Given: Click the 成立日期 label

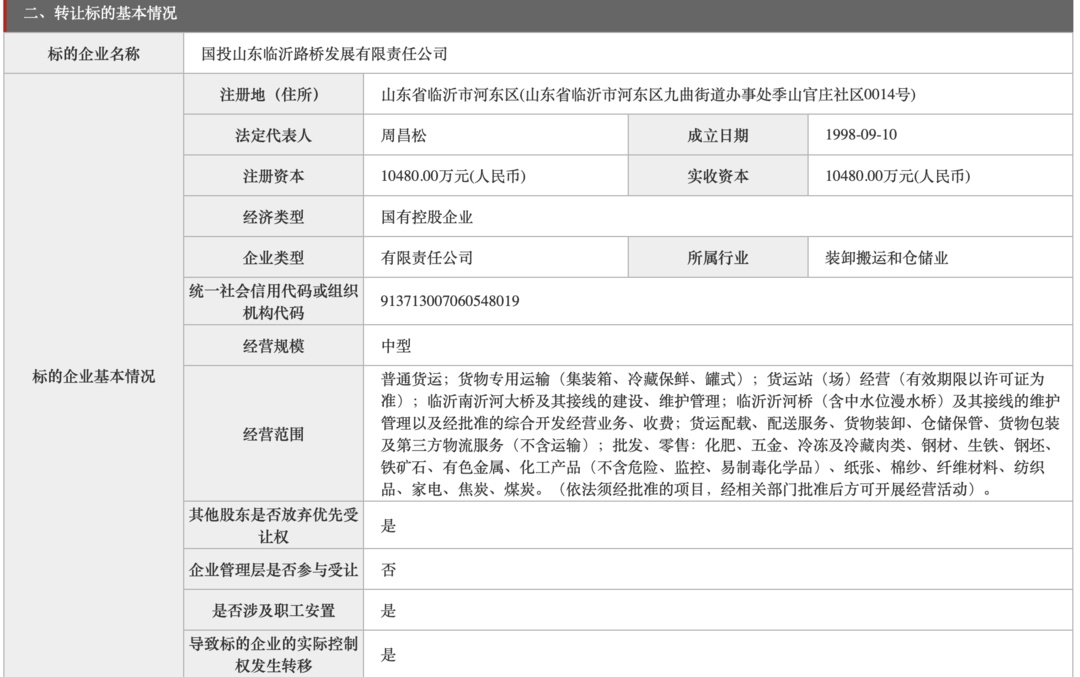Looking at the screenshot, I should pos(718,135).
